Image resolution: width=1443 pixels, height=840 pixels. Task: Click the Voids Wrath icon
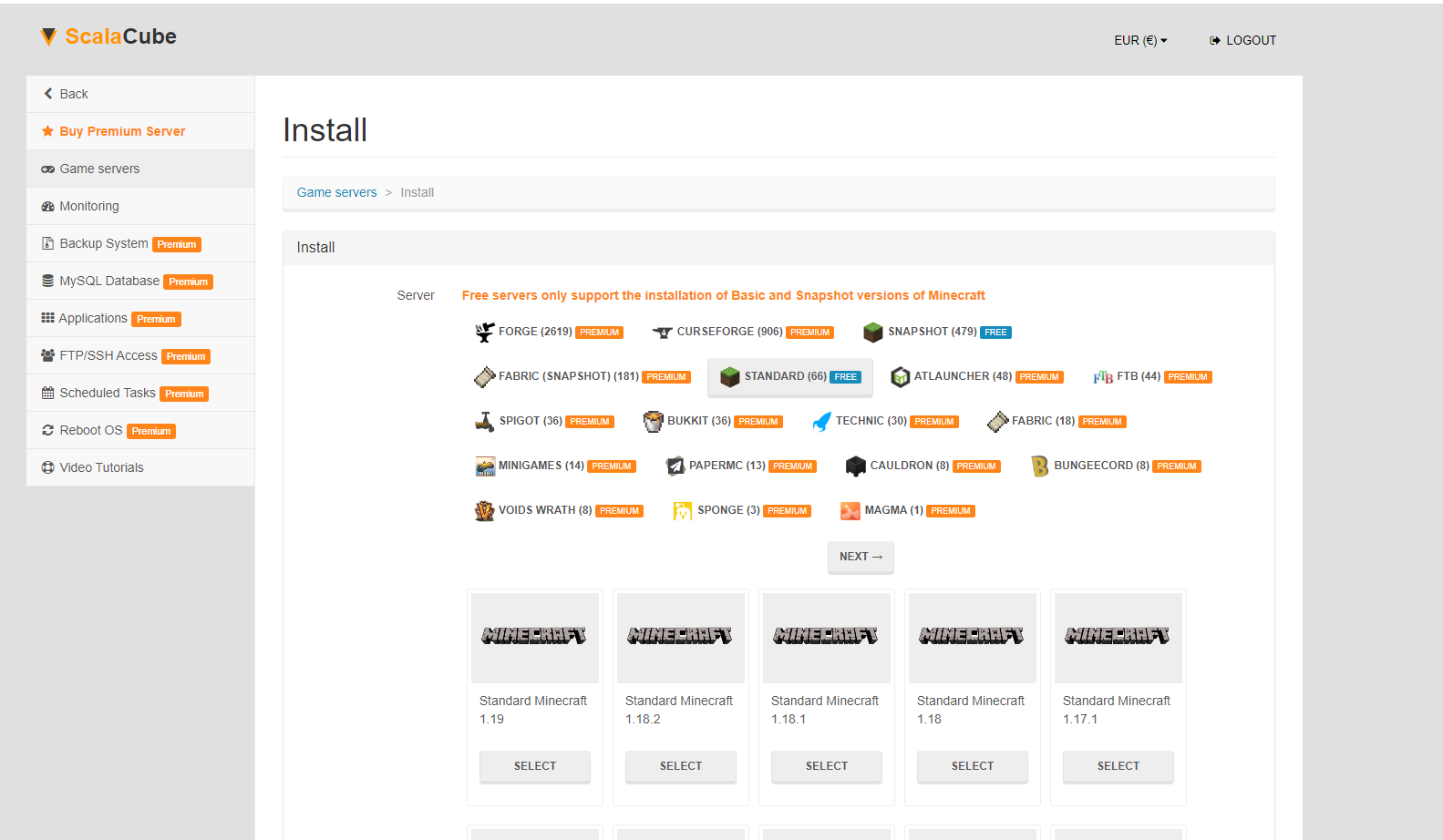(x=485, y=511)
